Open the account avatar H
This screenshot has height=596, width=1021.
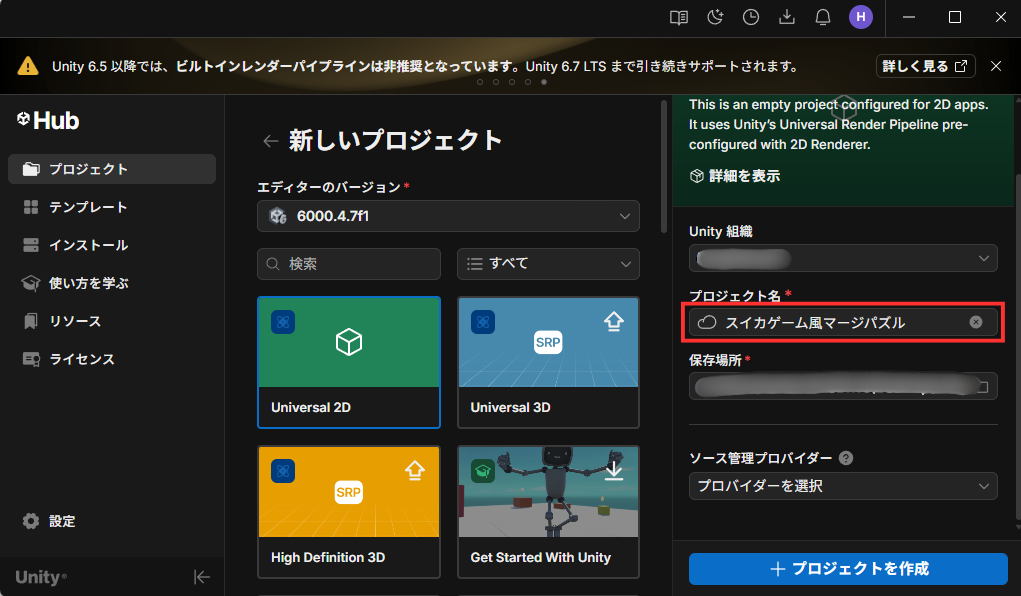tap(861, 17)
